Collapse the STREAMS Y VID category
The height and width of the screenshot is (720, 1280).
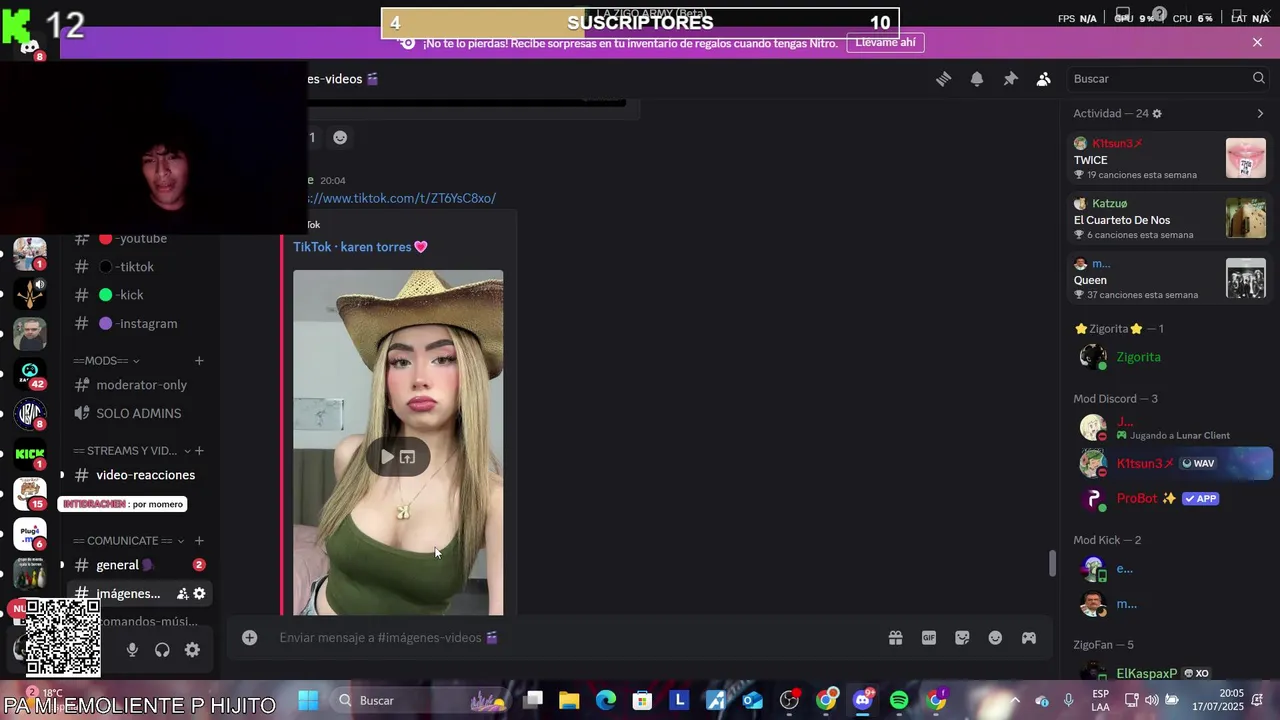(130, 451)
